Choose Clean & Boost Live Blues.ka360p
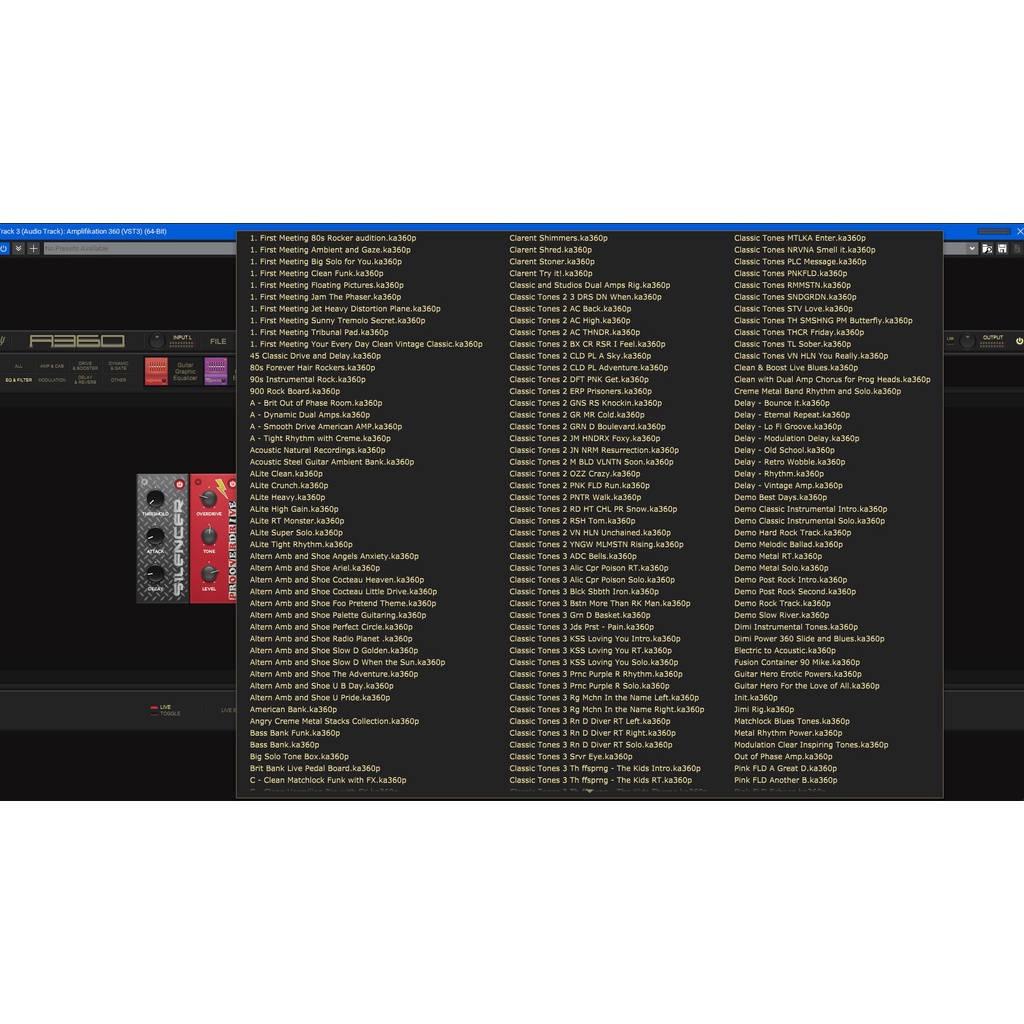This screenshot has width=1024, height=1024. [796, 368]
